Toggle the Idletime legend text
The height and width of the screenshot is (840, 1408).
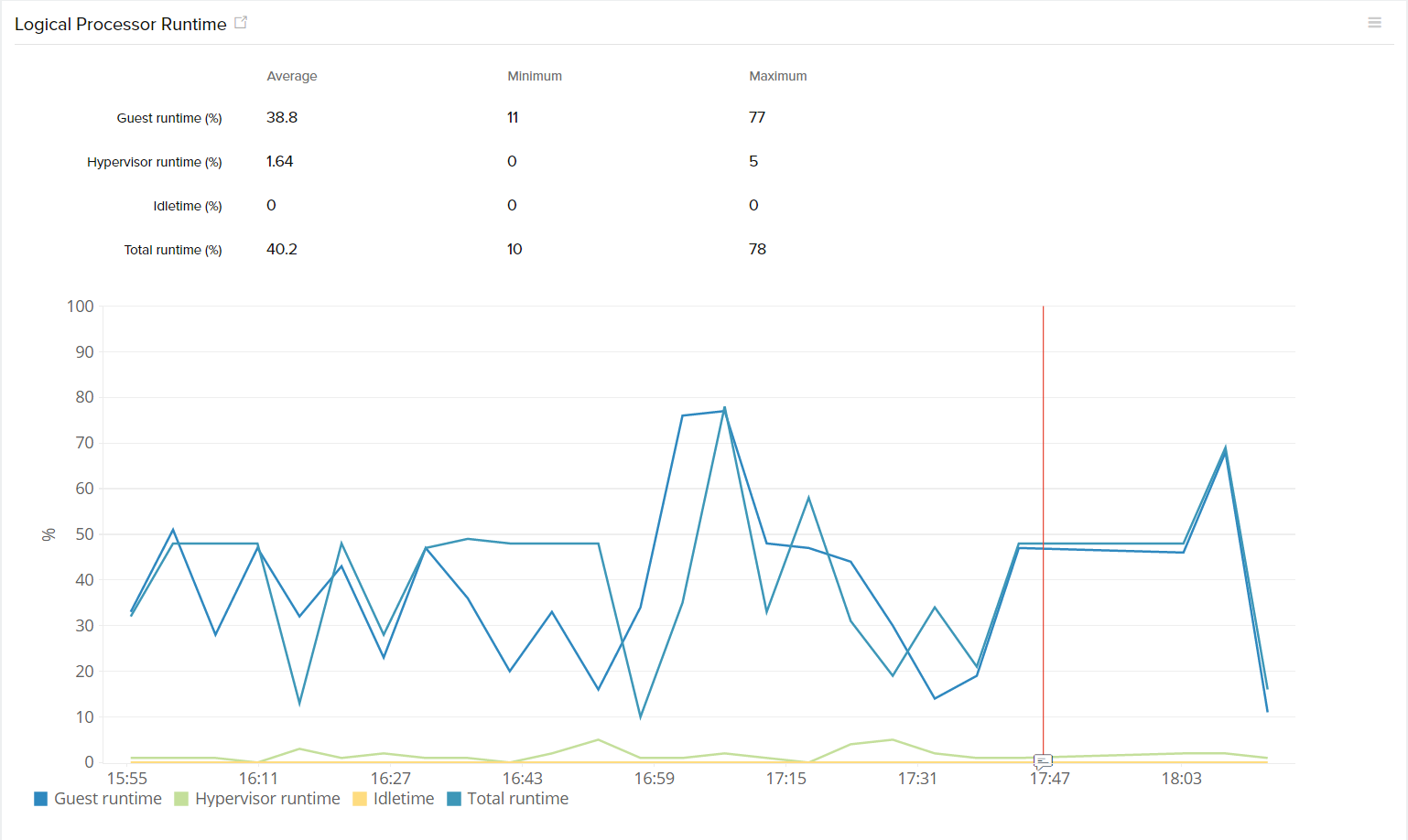click(404, 799)
